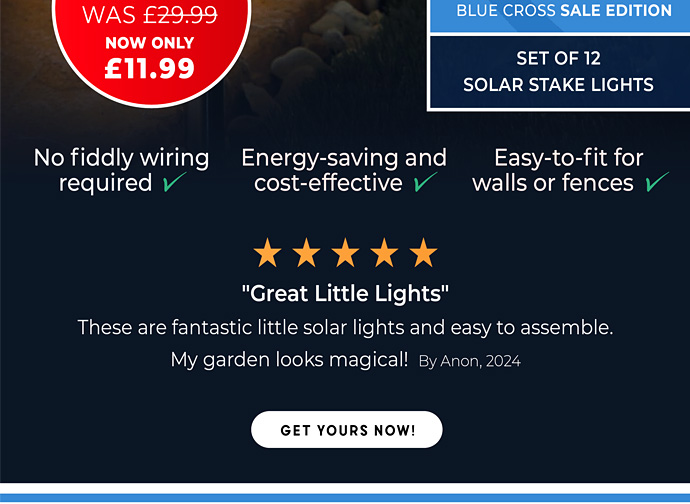The image size is (690, 504).
Task: Click the green checkmark after 'required'
Action: 175,183
